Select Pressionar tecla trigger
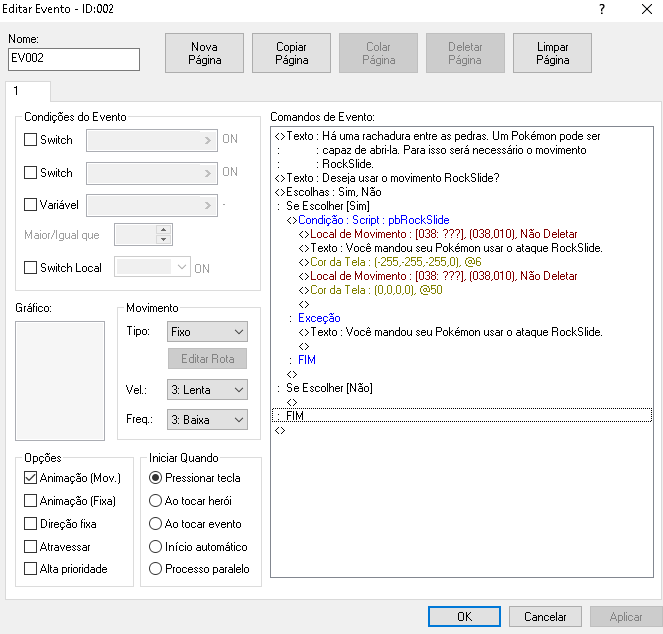The image size is (663, 634). tap(156, 478)
